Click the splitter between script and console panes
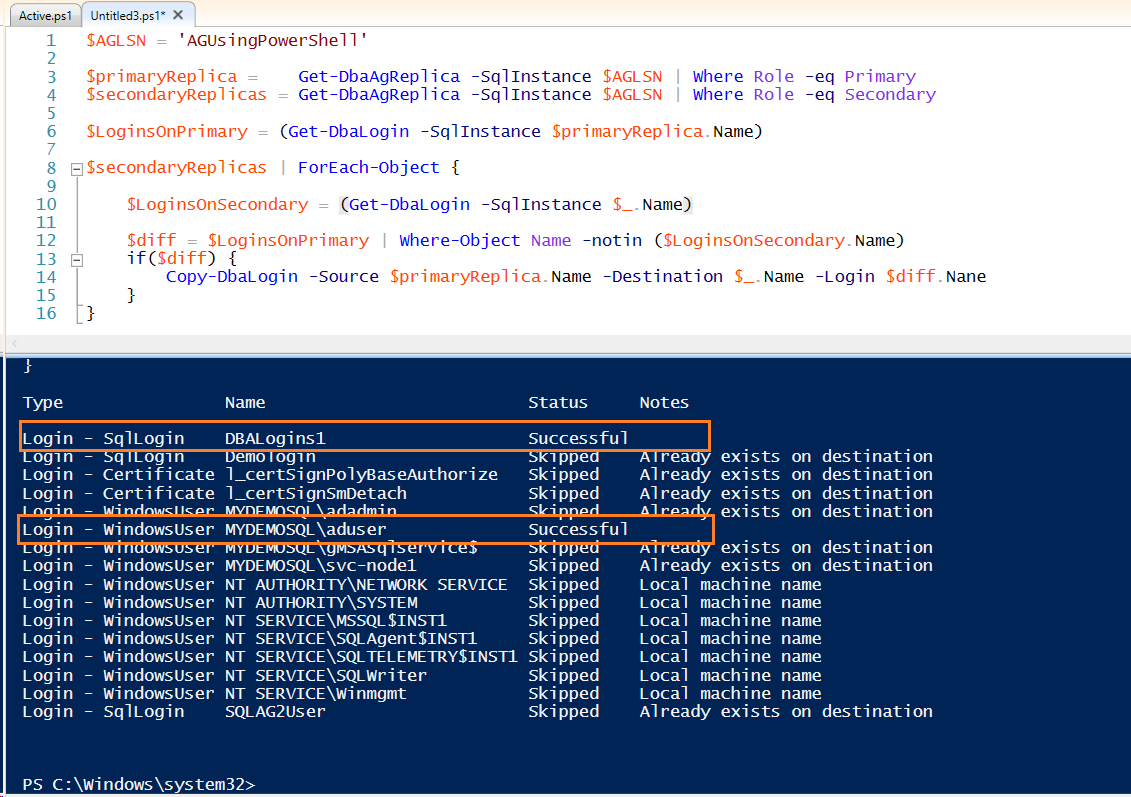This screenshot has height=797, width=1131. 565,350
